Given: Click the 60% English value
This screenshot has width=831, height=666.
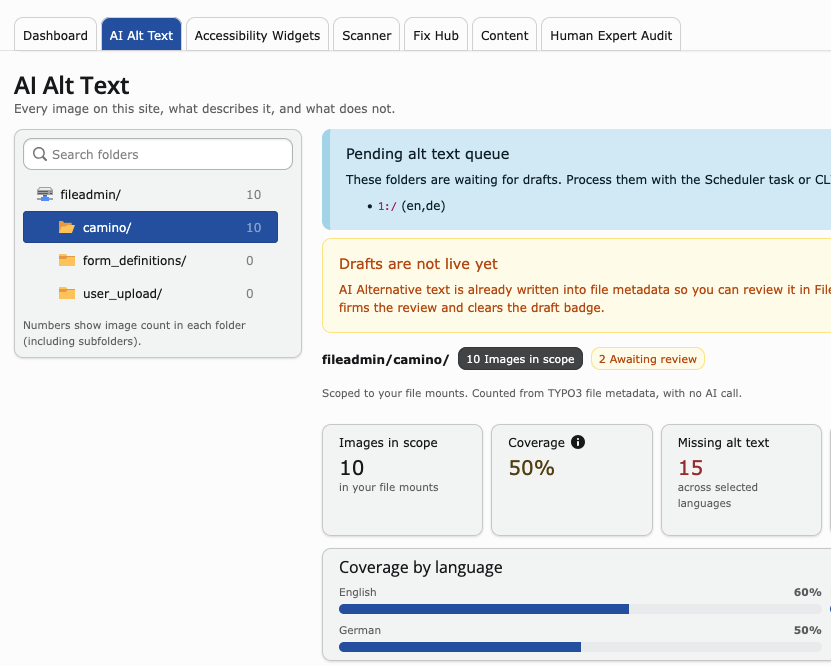Looking at the screenshot, I should coord(807,592).
